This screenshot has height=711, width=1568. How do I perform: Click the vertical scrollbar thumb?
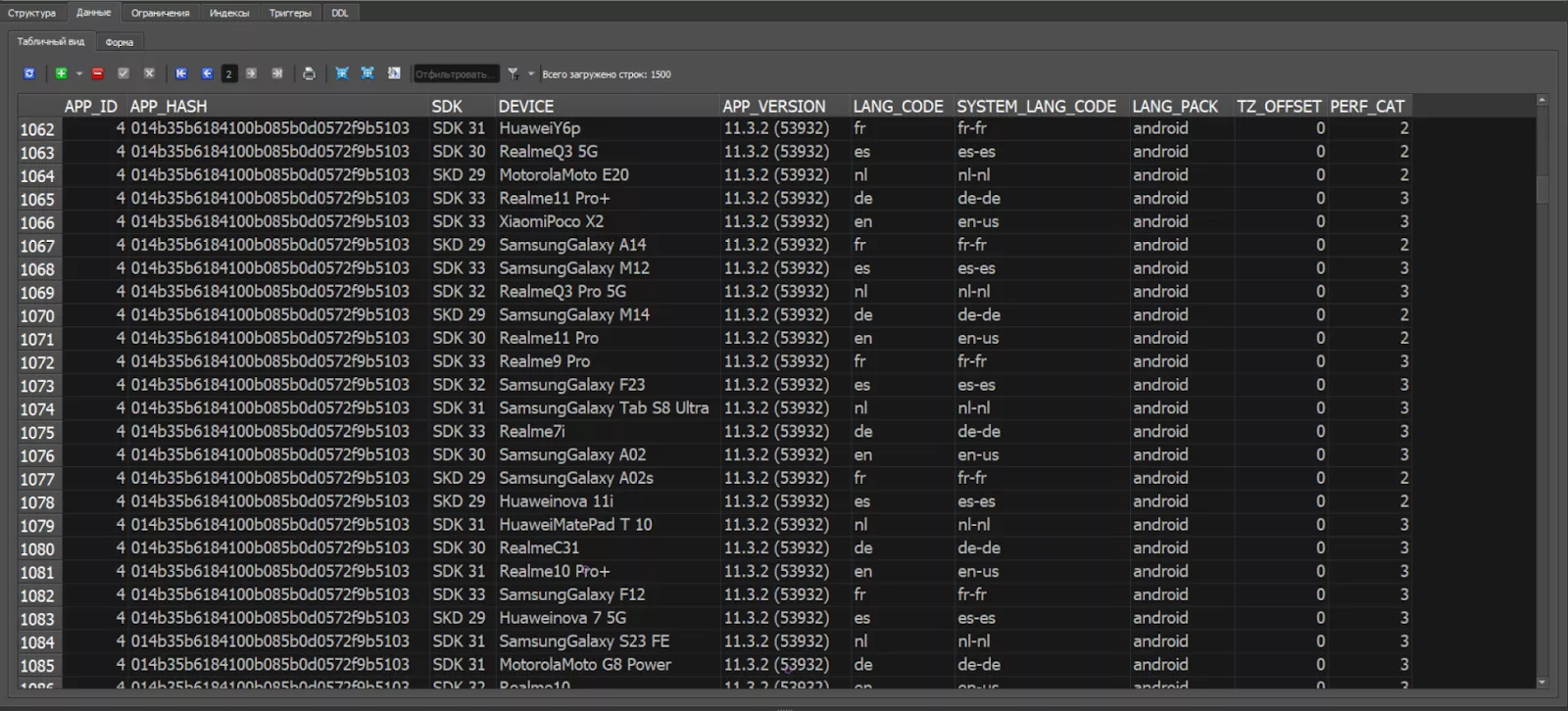click(x=1542, y=189)
